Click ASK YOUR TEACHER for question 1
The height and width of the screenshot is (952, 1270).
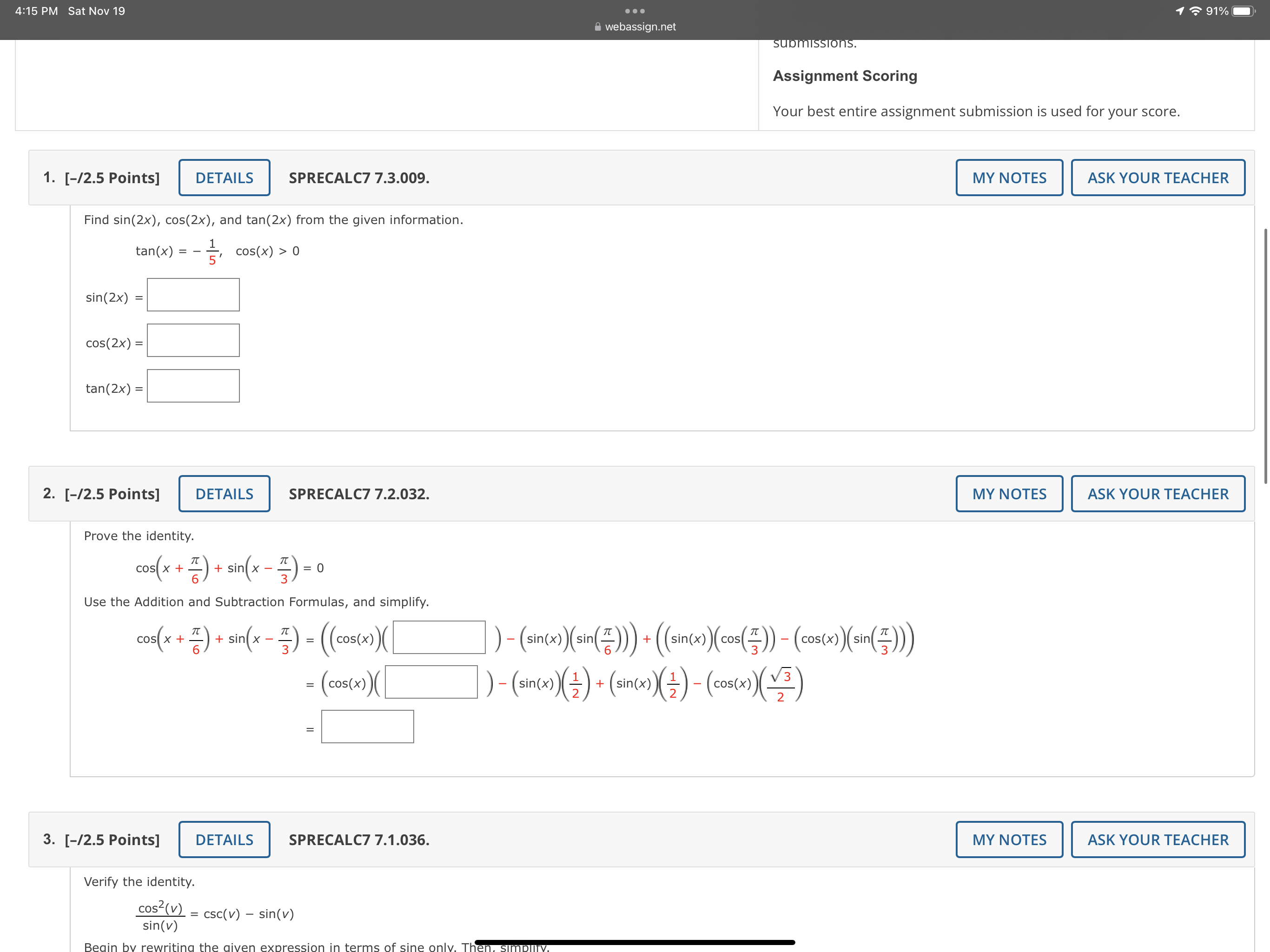pos(1158,178)
